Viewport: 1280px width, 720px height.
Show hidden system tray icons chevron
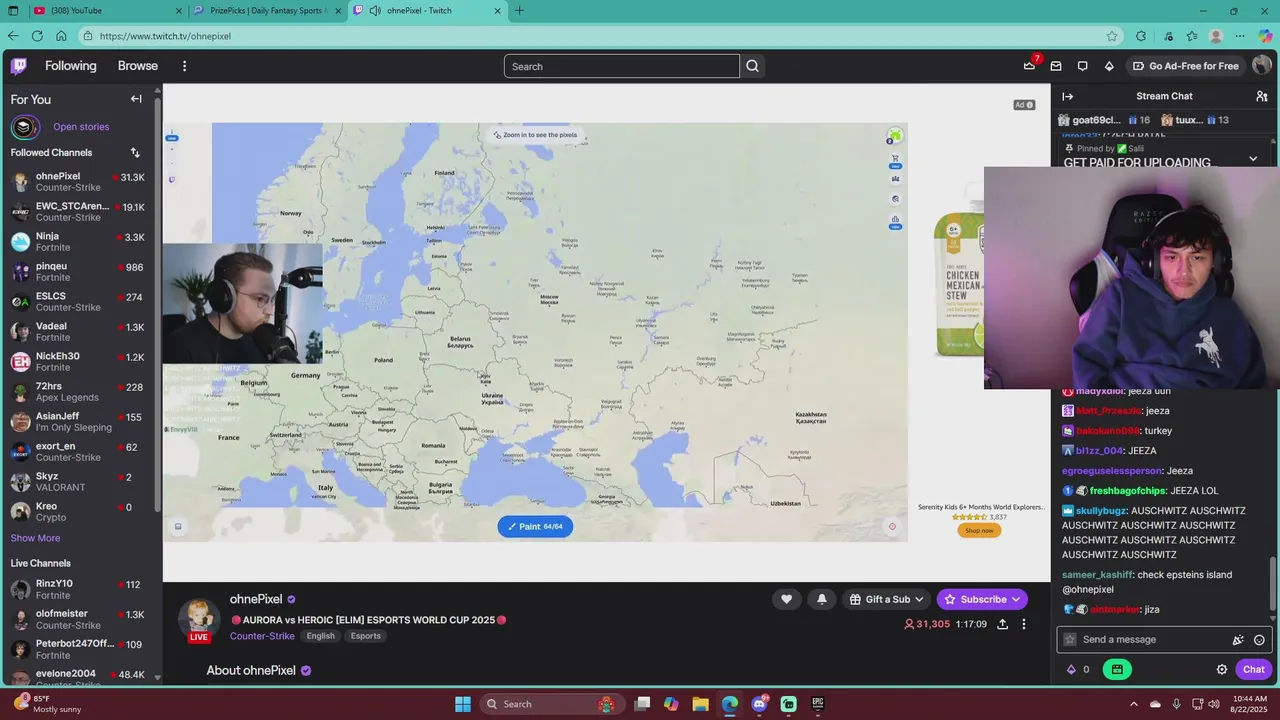[x=1133, y=704]
